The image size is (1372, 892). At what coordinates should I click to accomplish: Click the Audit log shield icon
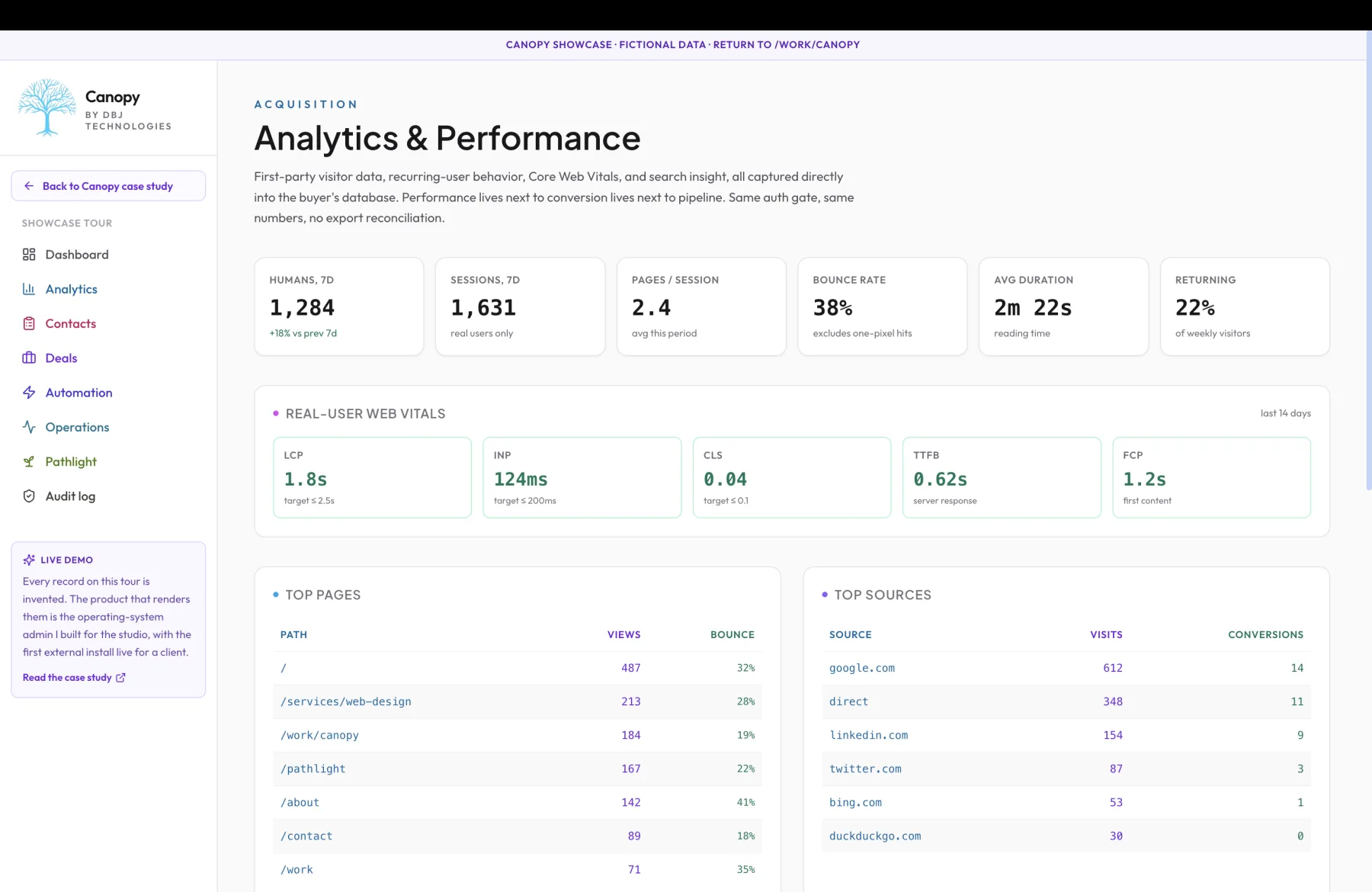(x=29, y=496)
